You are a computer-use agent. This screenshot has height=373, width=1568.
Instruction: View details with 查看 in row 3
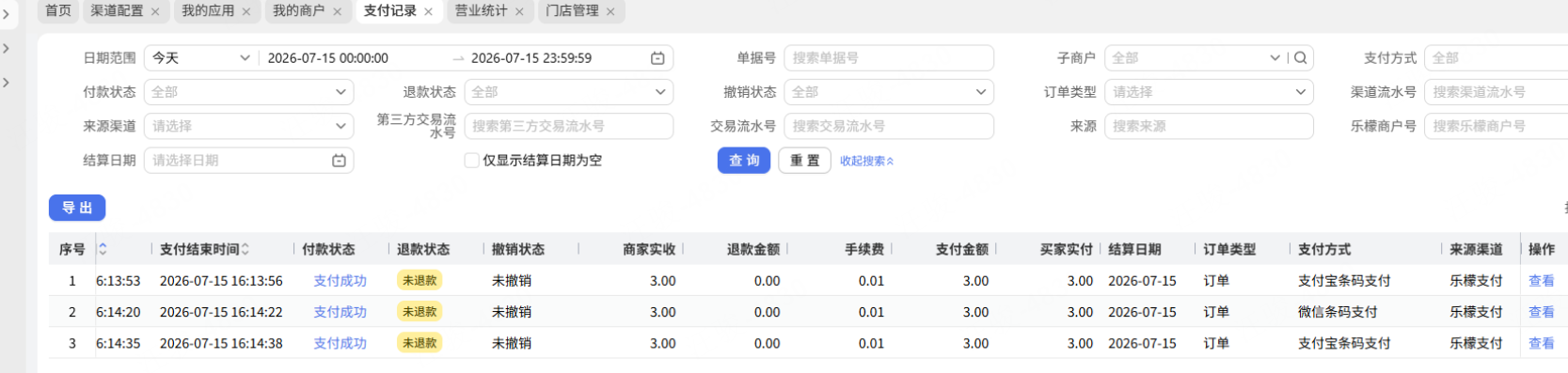tap(1541, 344)
